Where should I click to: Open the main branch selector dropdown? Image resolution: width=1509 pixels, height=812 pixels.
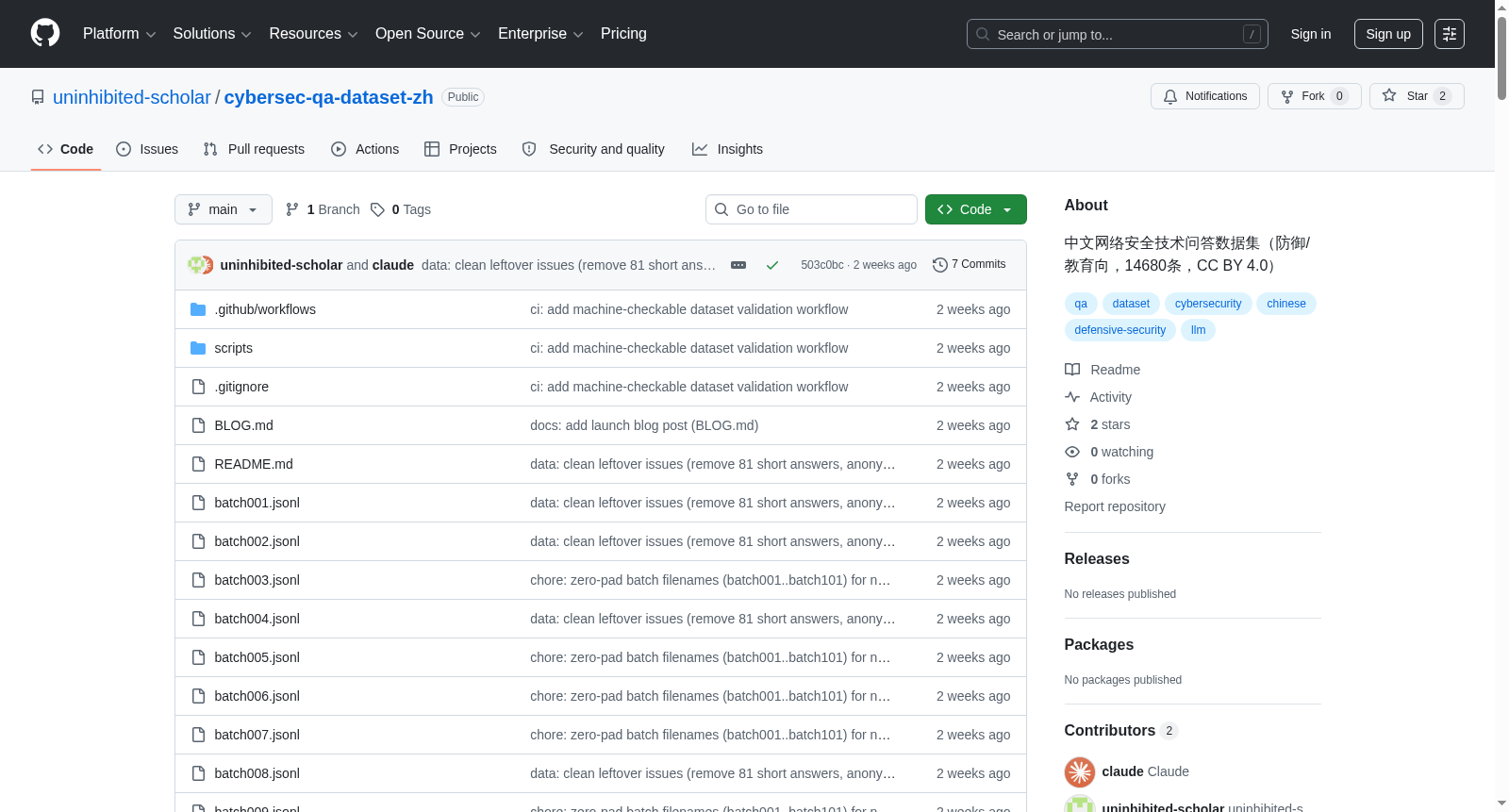click(x=224, y=209)
